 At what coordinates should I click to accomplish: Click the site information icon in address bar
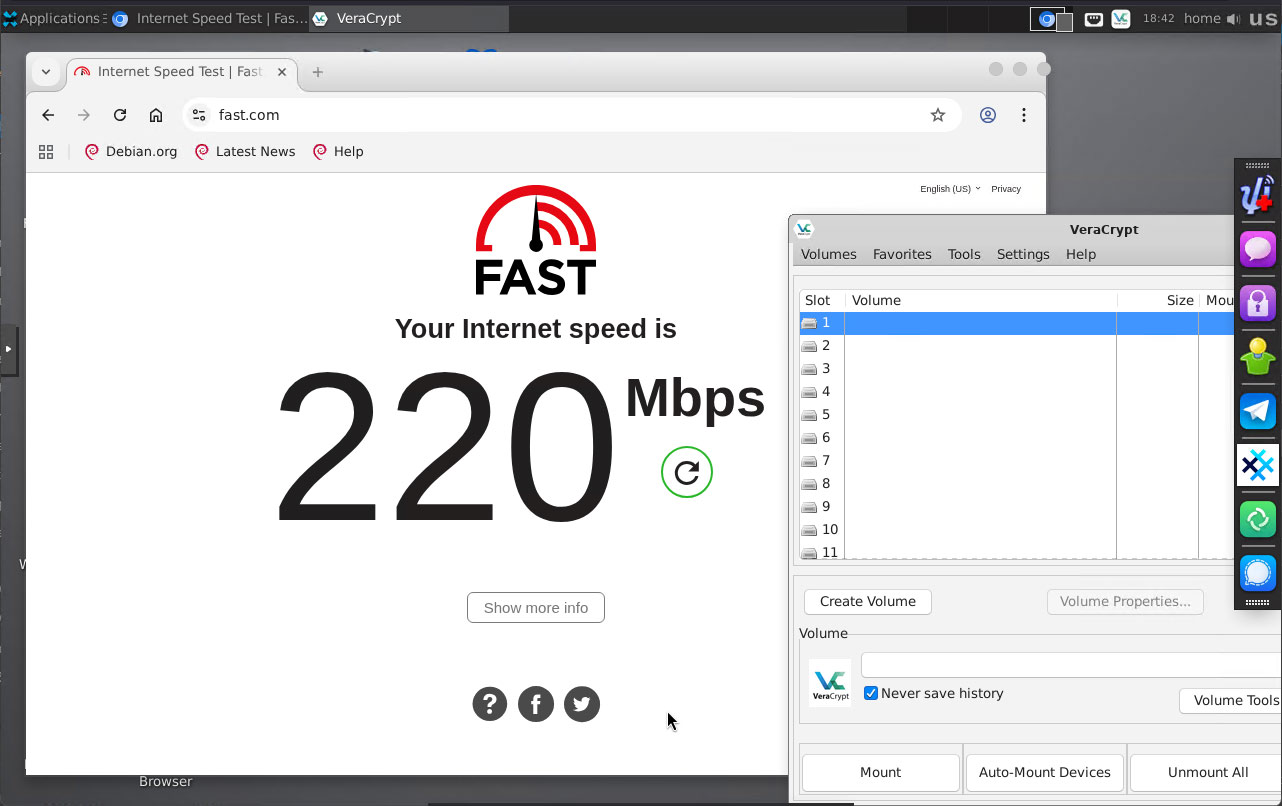click(x=199, y=115)
